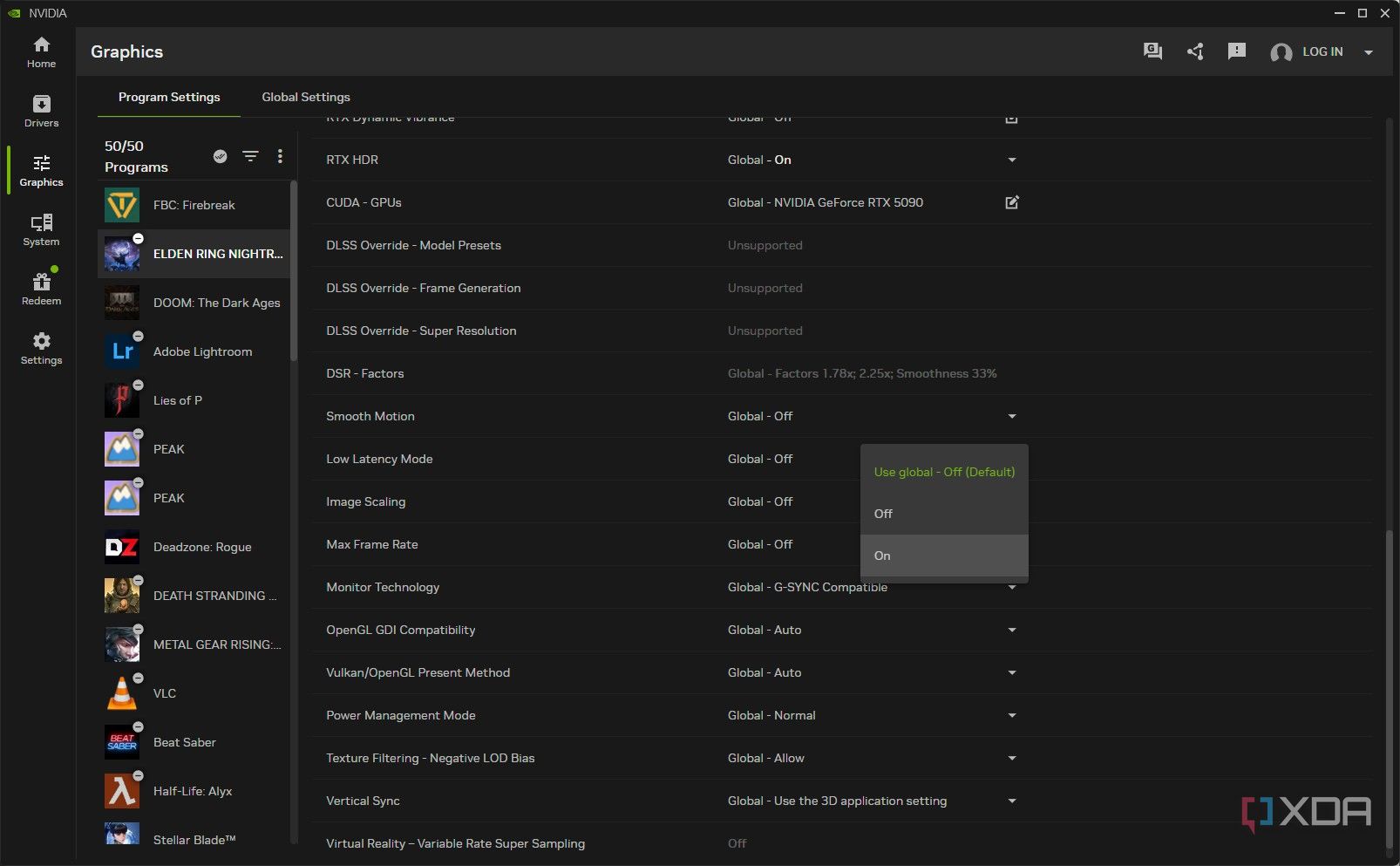Switch to the Global Settings tab
Image resolution: width=1400 pixels, height=866 pixels.
tap(306, 97)
